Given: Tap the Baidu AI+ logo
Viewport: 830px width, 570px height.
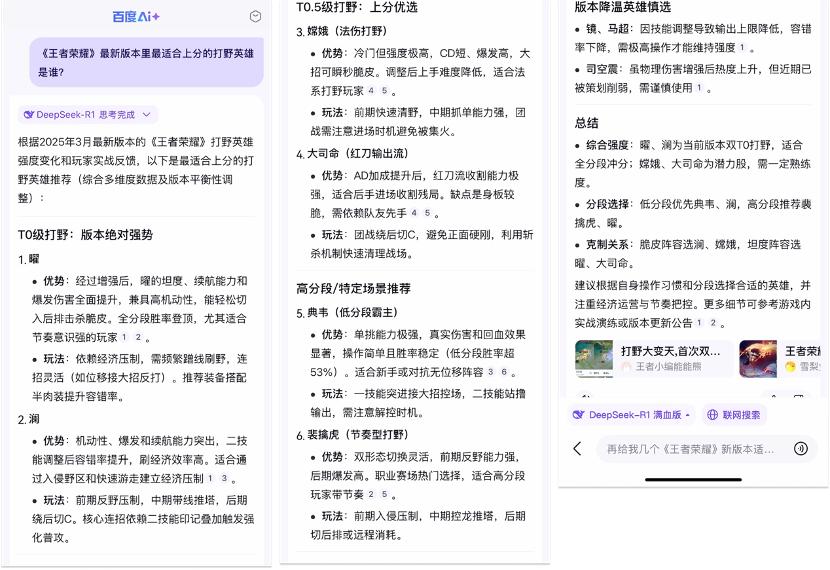Looking at the screenshot, I should pyautogui.click(x=136, y=16).
